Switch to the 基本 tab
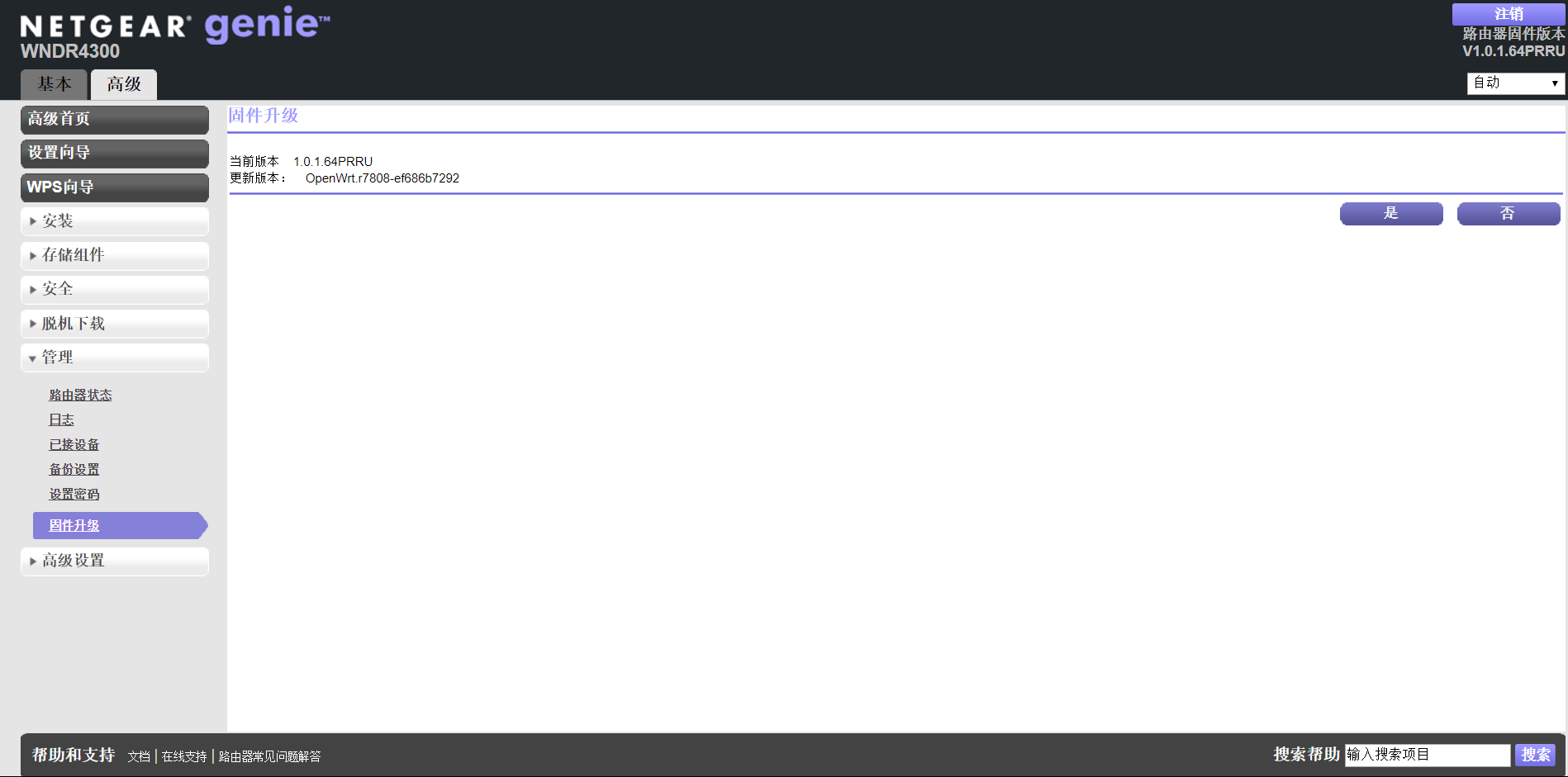The width and height of the screenshot is (1568, 777). pos(55,84)
